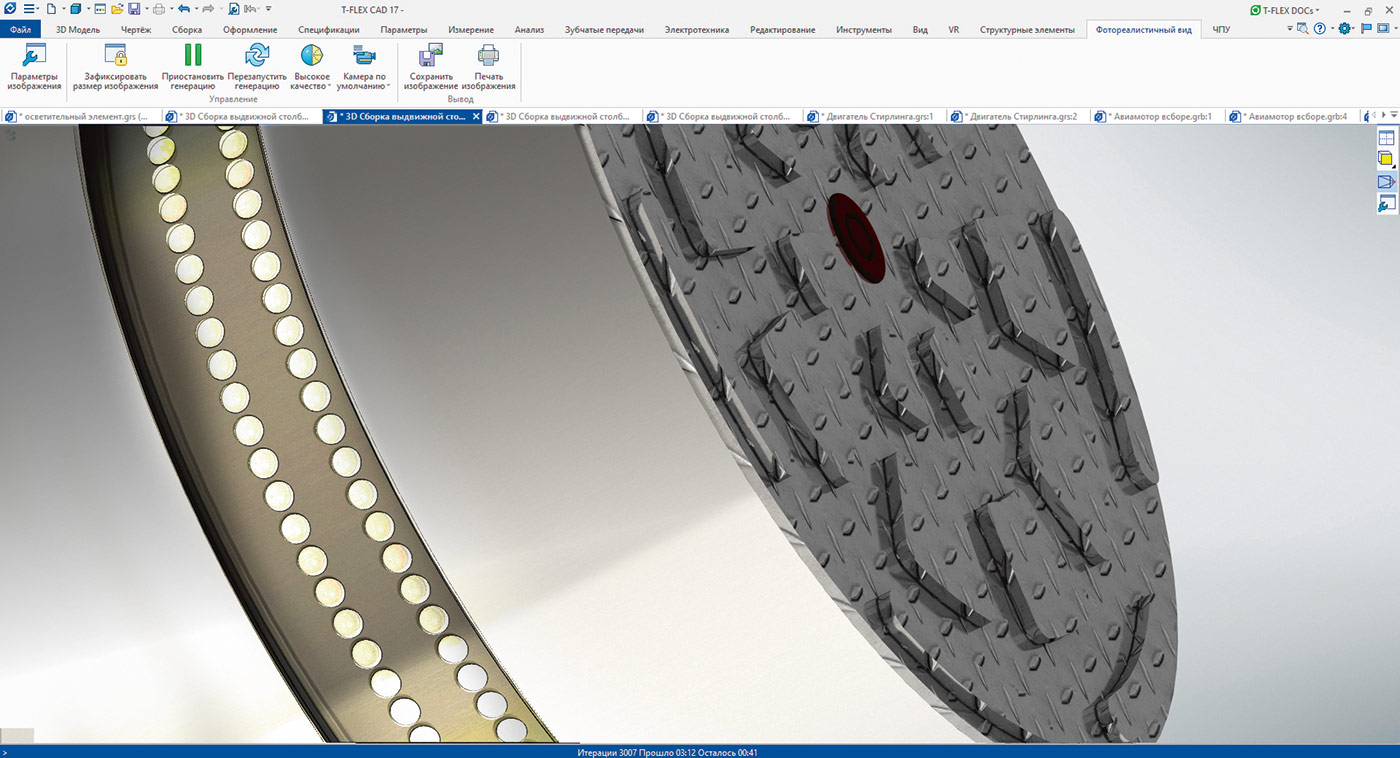Pause rendering with Приостановить генерацию
This screenshot has height=758, width=1400.
193,68
